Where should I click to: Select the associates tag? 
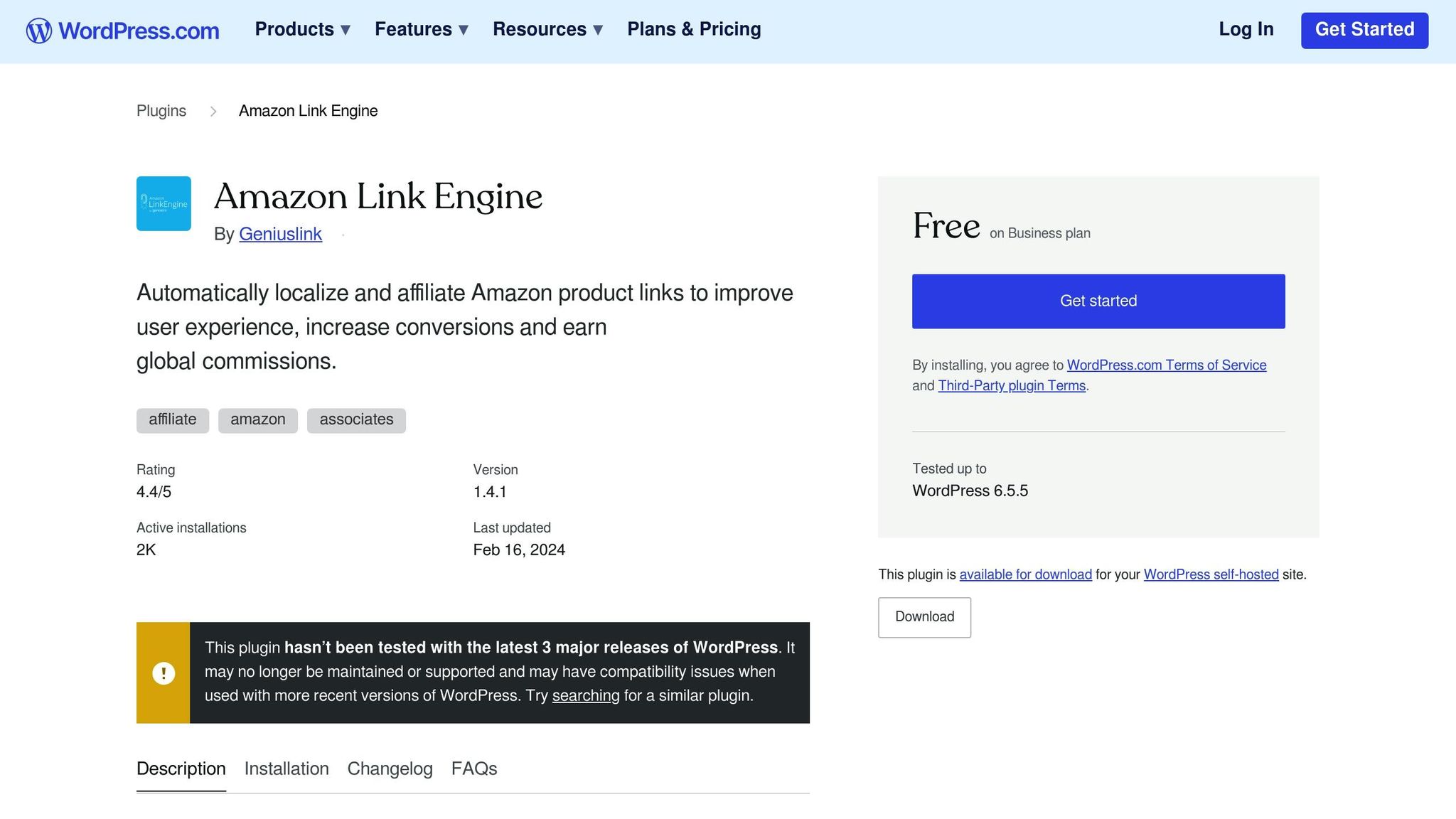tap(356, 420)
